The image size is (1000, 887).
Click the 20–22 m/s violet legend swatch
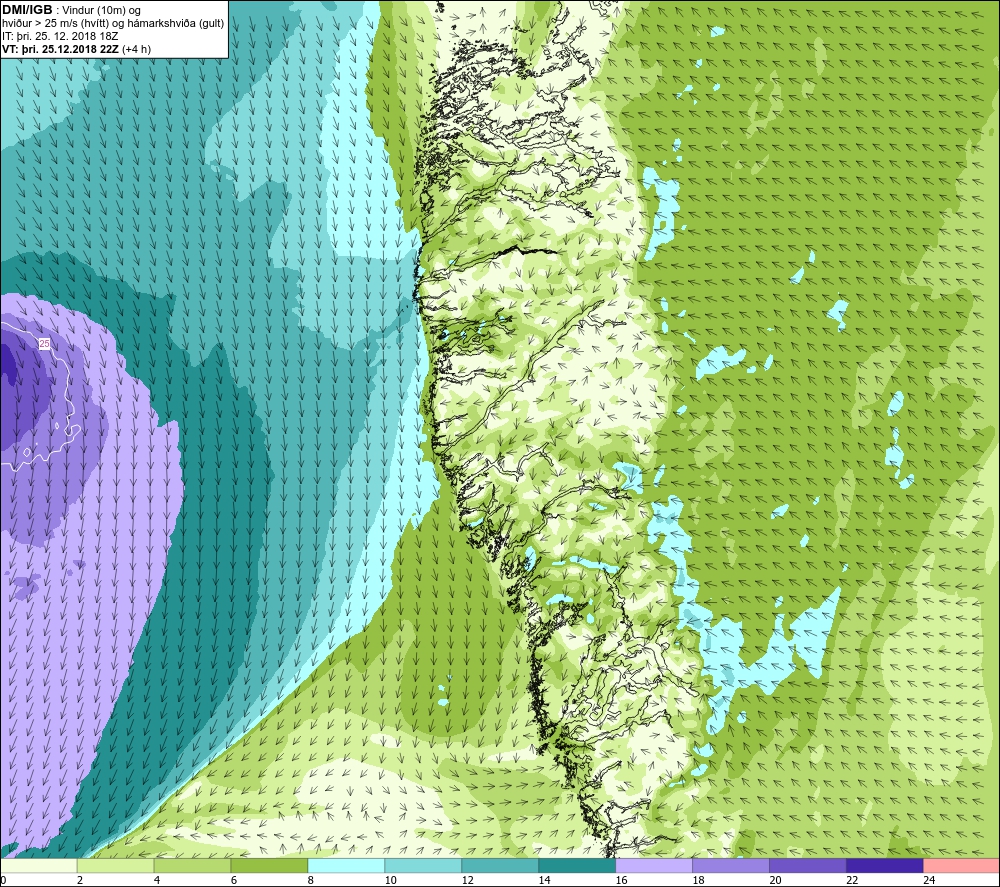click(807, 865)
